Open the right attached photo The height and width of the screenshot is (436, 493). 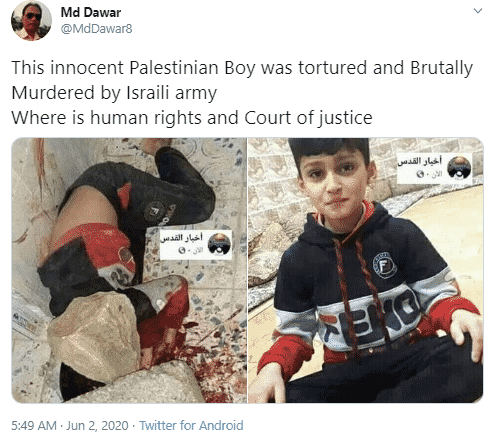(x=366, y=270)
